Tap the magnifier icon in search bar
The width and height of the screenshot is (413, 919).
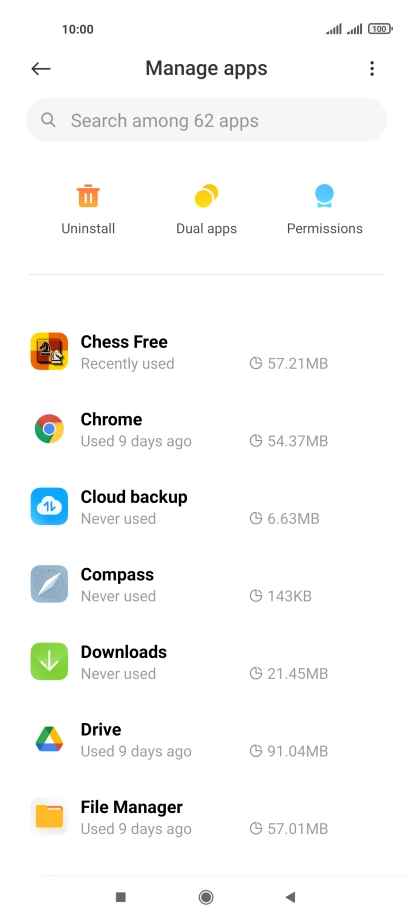tap(48, 120)
